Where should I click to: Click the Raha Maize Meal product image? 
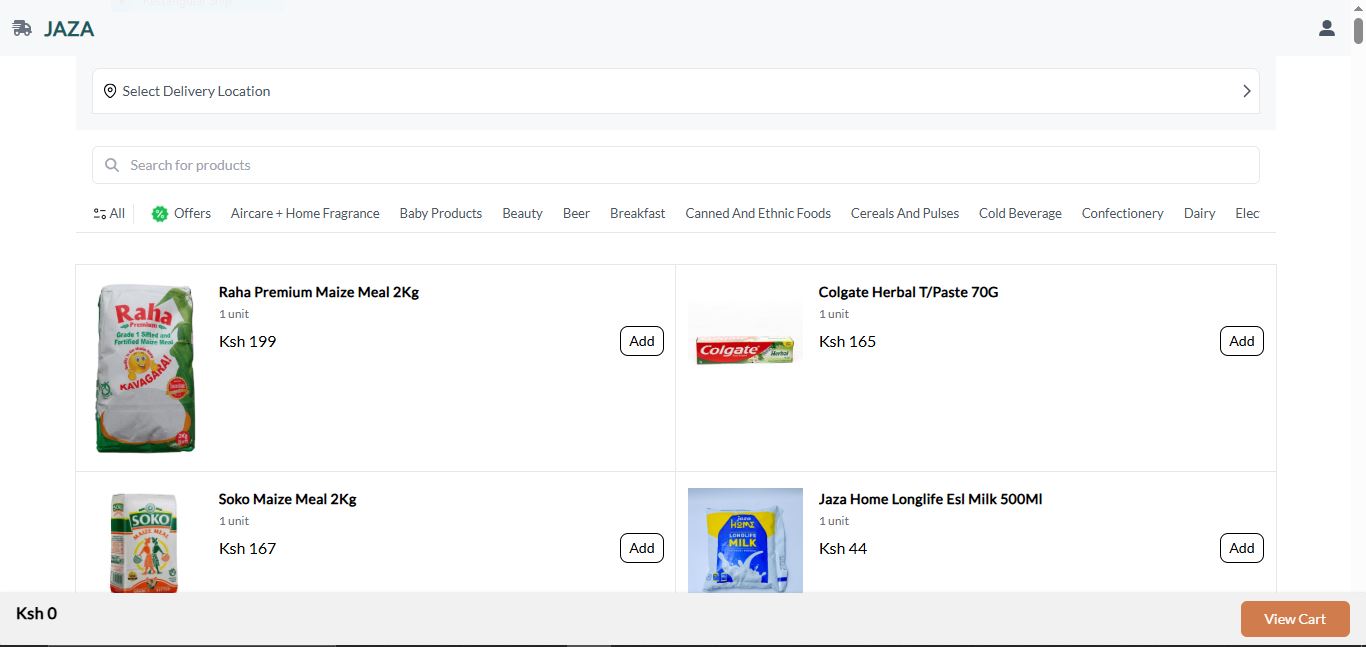(145, 368)
